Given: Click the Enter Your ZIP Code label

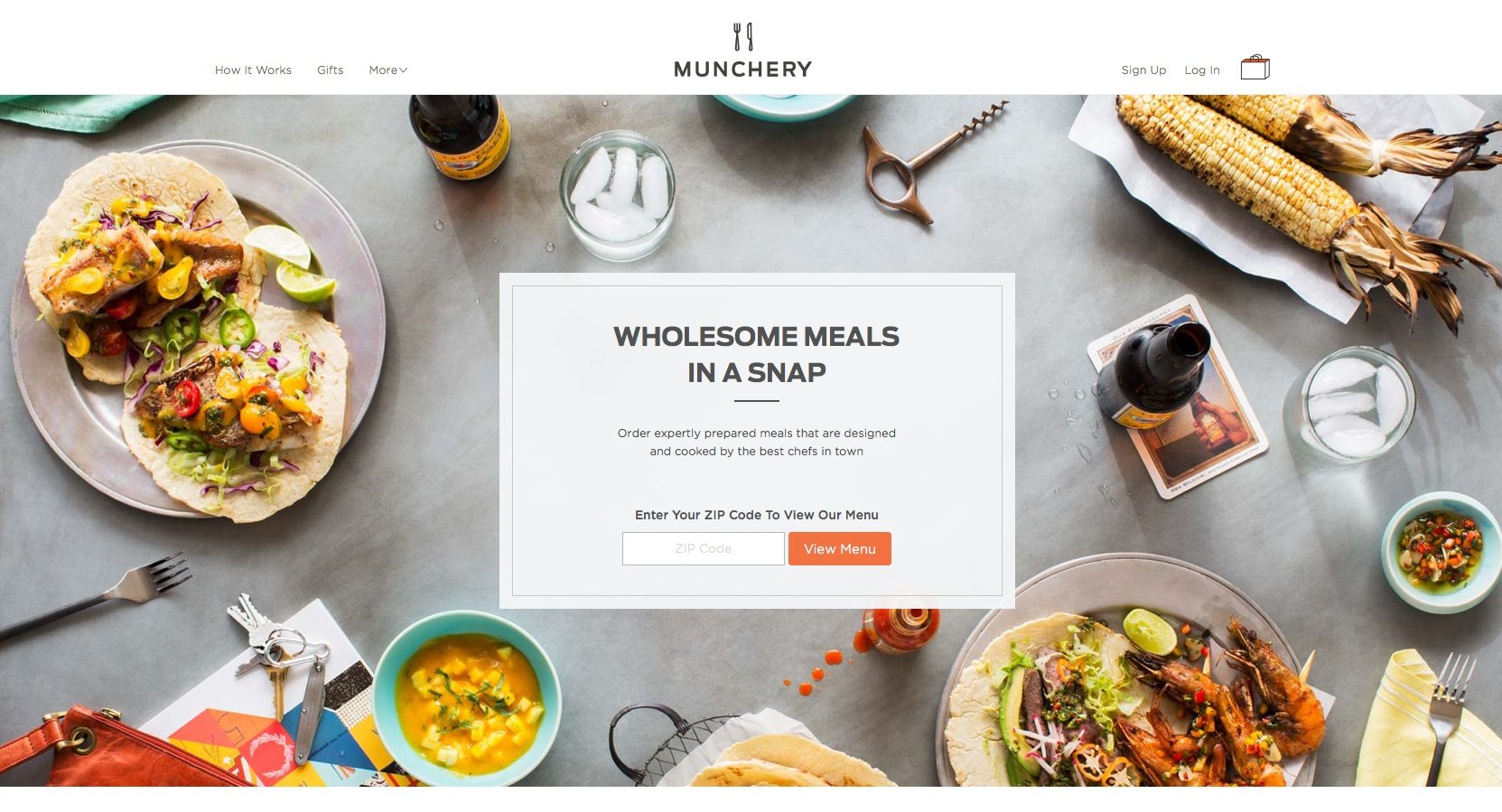Looking at the screenshot, I should click(x=757, y=515).
